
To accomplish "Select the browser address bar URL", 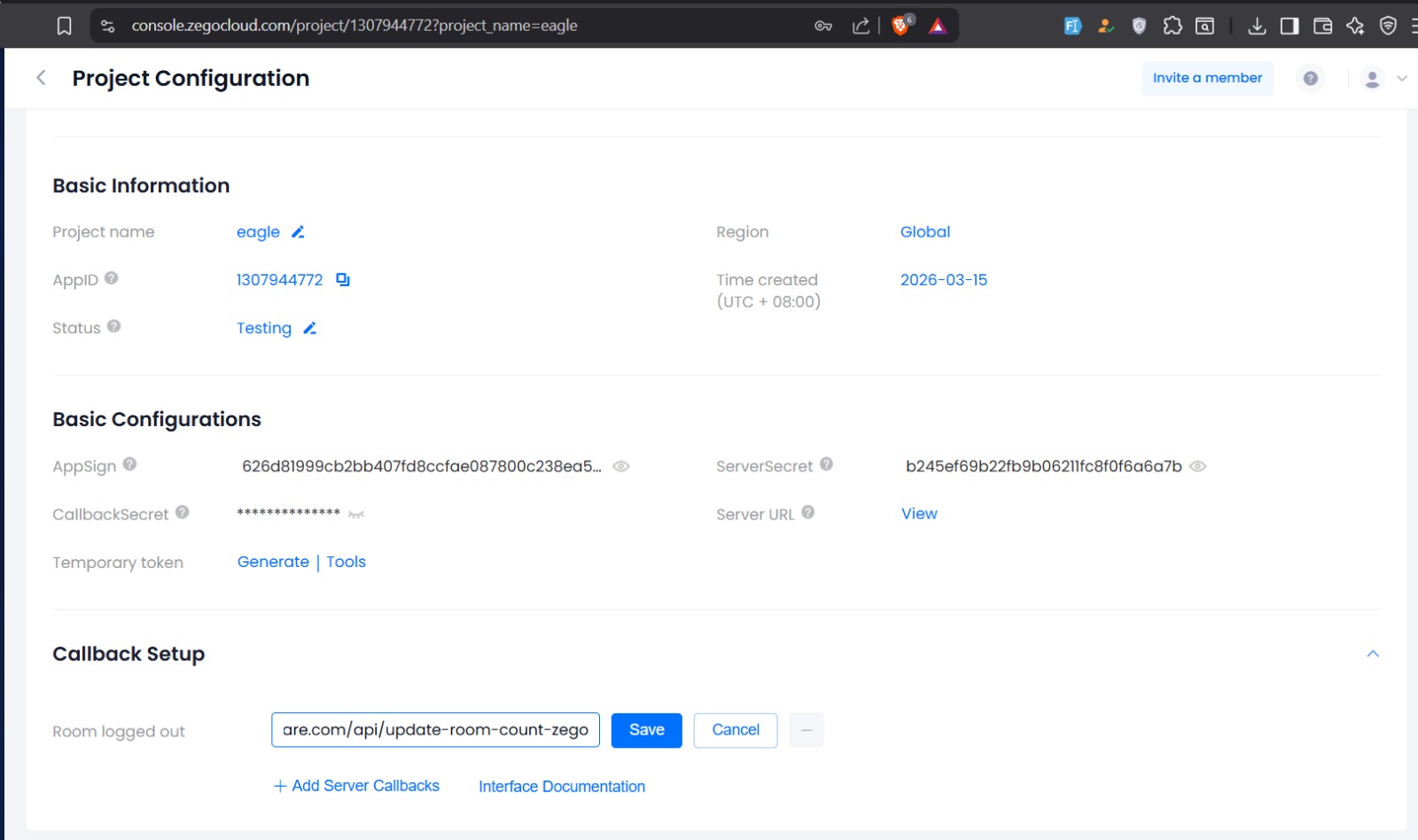I will point(354,26).
